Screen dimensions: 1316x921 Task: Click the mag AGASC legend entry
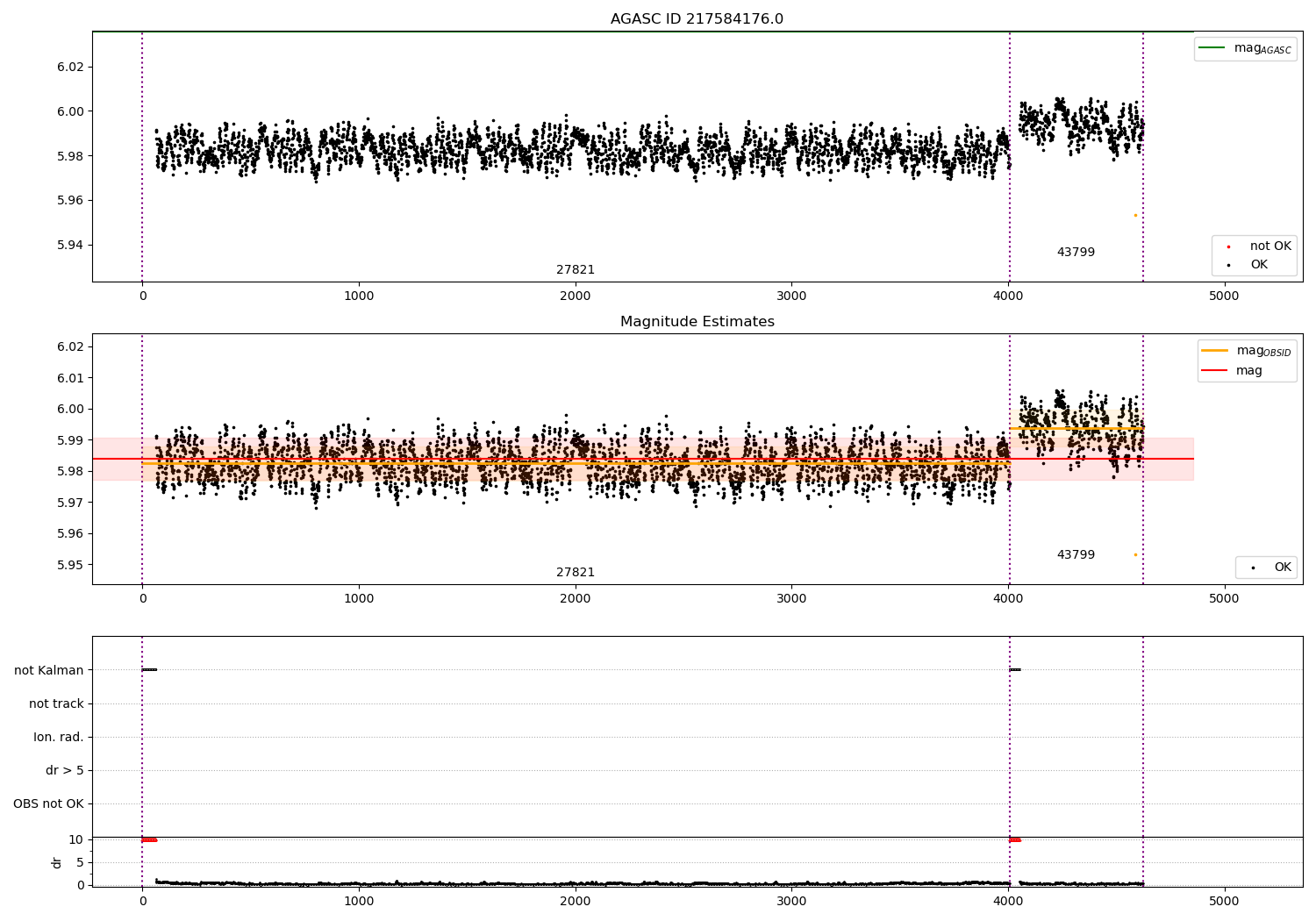coord(1245,48)
